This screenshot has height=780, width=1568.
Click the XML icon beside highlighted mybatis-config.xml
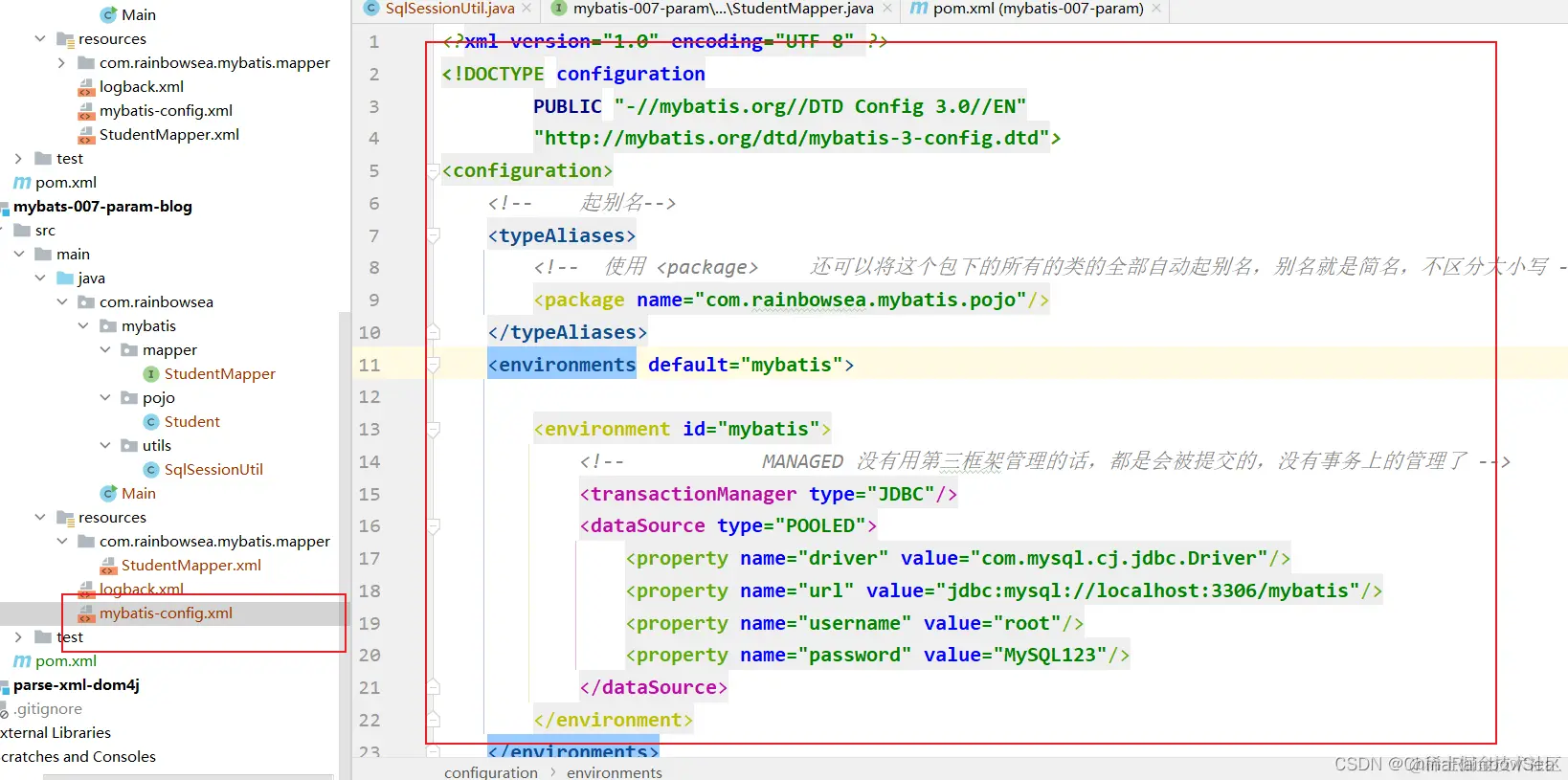coord(86,613)
